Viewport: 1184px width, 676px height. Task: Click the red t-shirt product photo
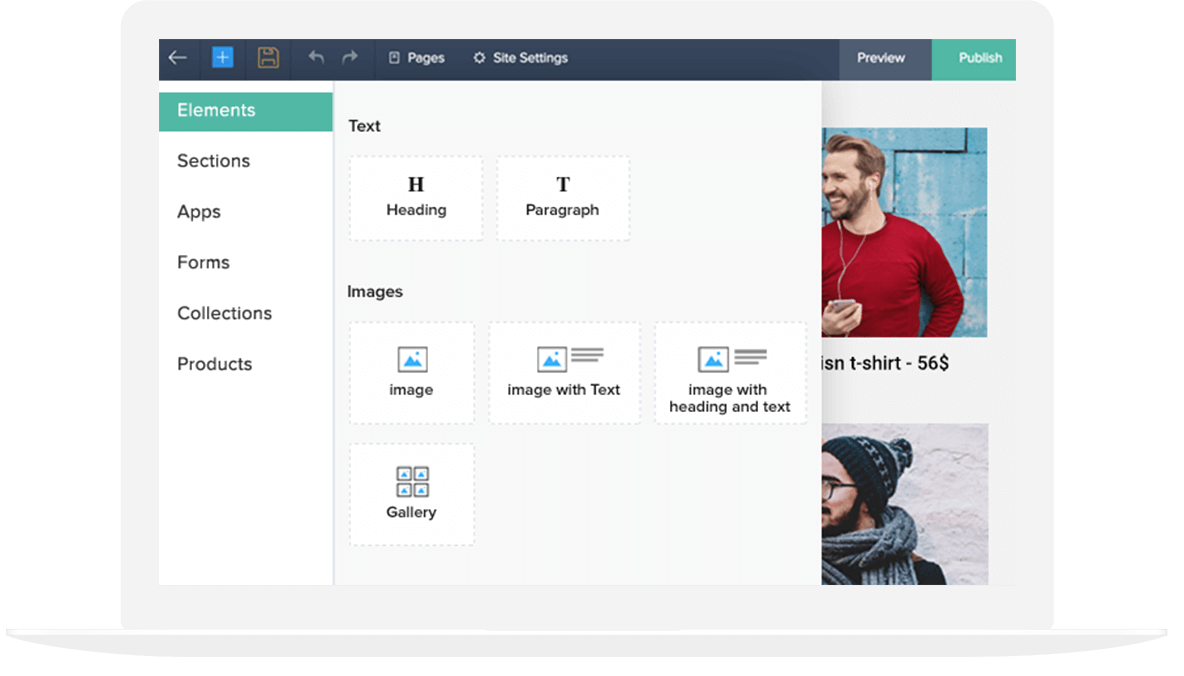(903, 232)
